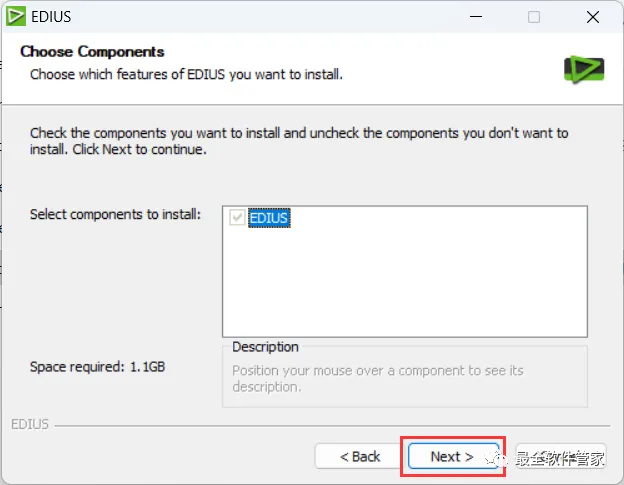Click the 'Choose which features of EDIUS' subtitle
The image size is (624, 485).
tap(186, 74)
